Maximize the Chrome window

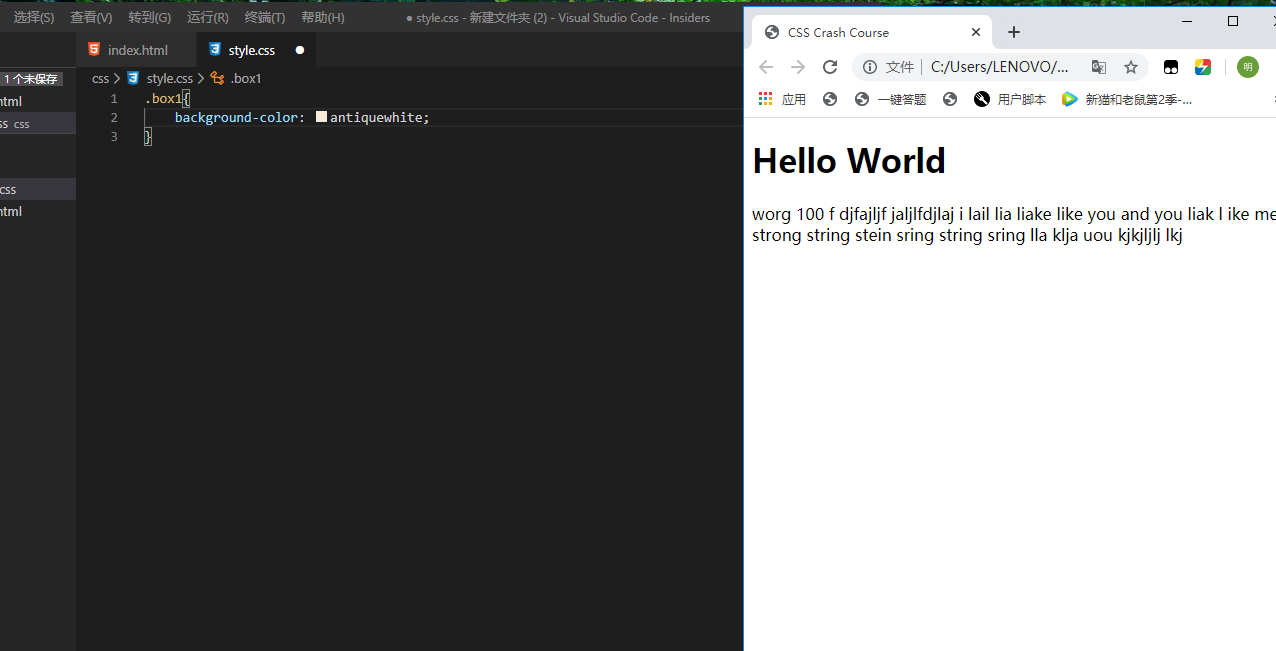(x=1233, y=21)
